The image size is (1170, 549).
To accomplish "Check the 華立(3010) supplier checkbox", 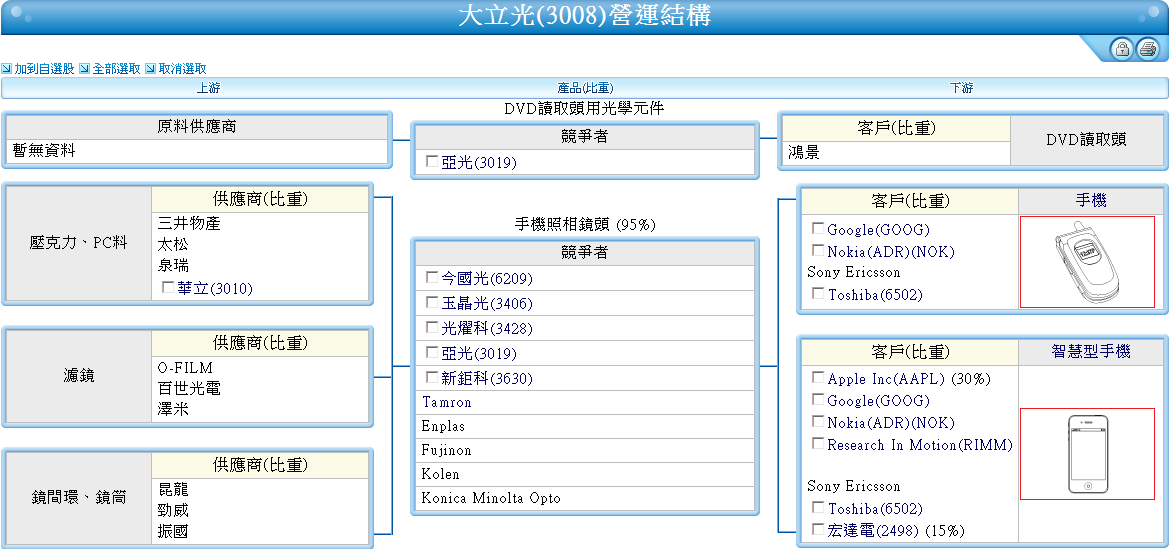I will point(167,287).
